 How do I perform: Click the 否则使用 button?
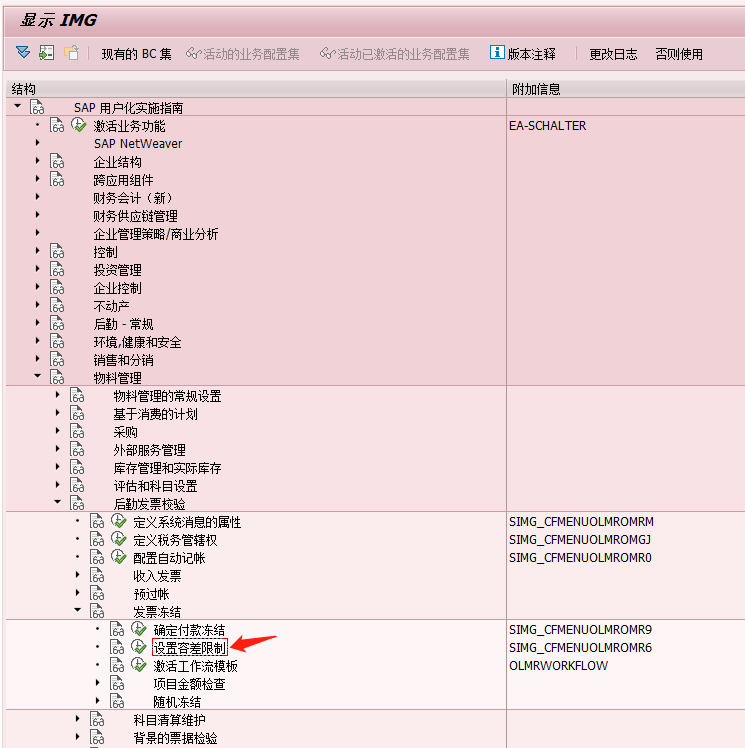679,54
